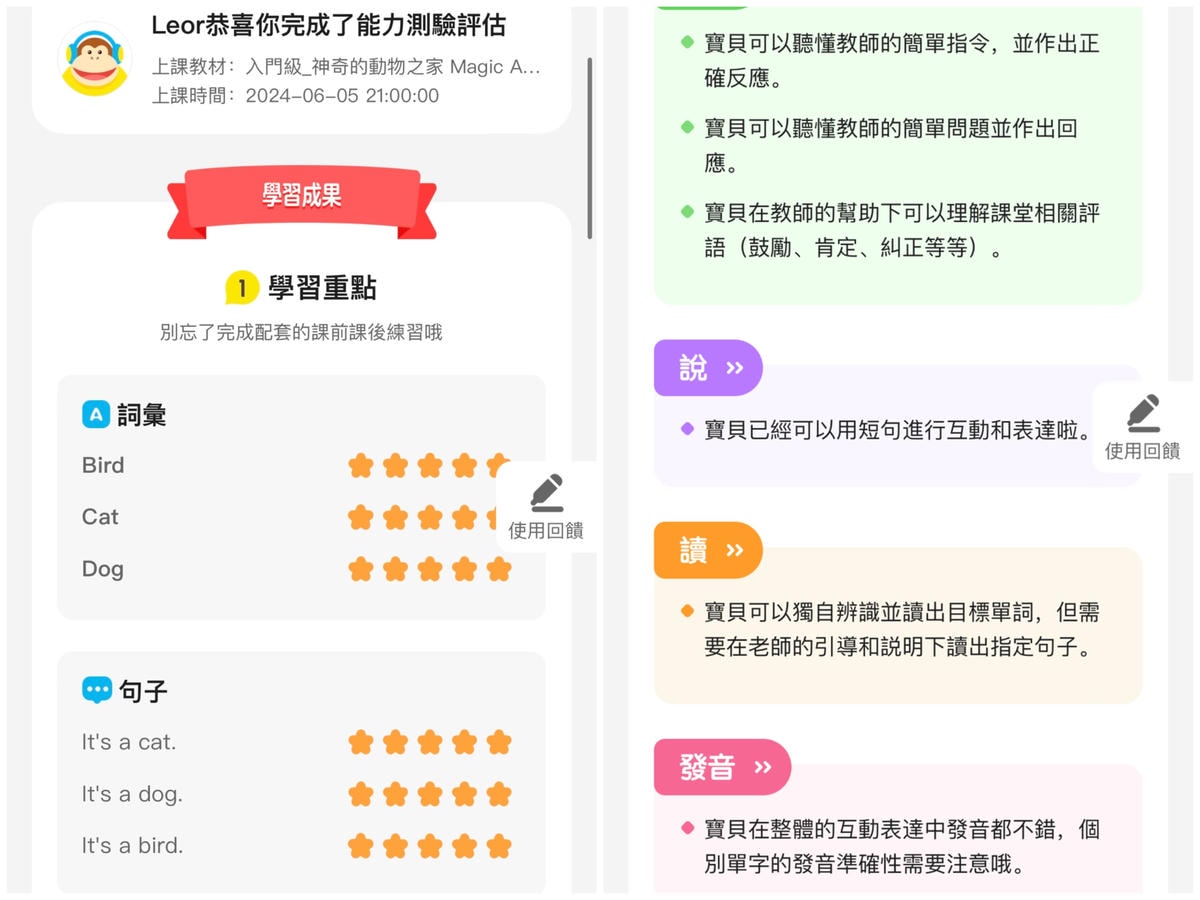Viewport: 1200px width, 900px height.
Task: Click the word Cat in vocabulary list
Action: click(x=100, y=517)
